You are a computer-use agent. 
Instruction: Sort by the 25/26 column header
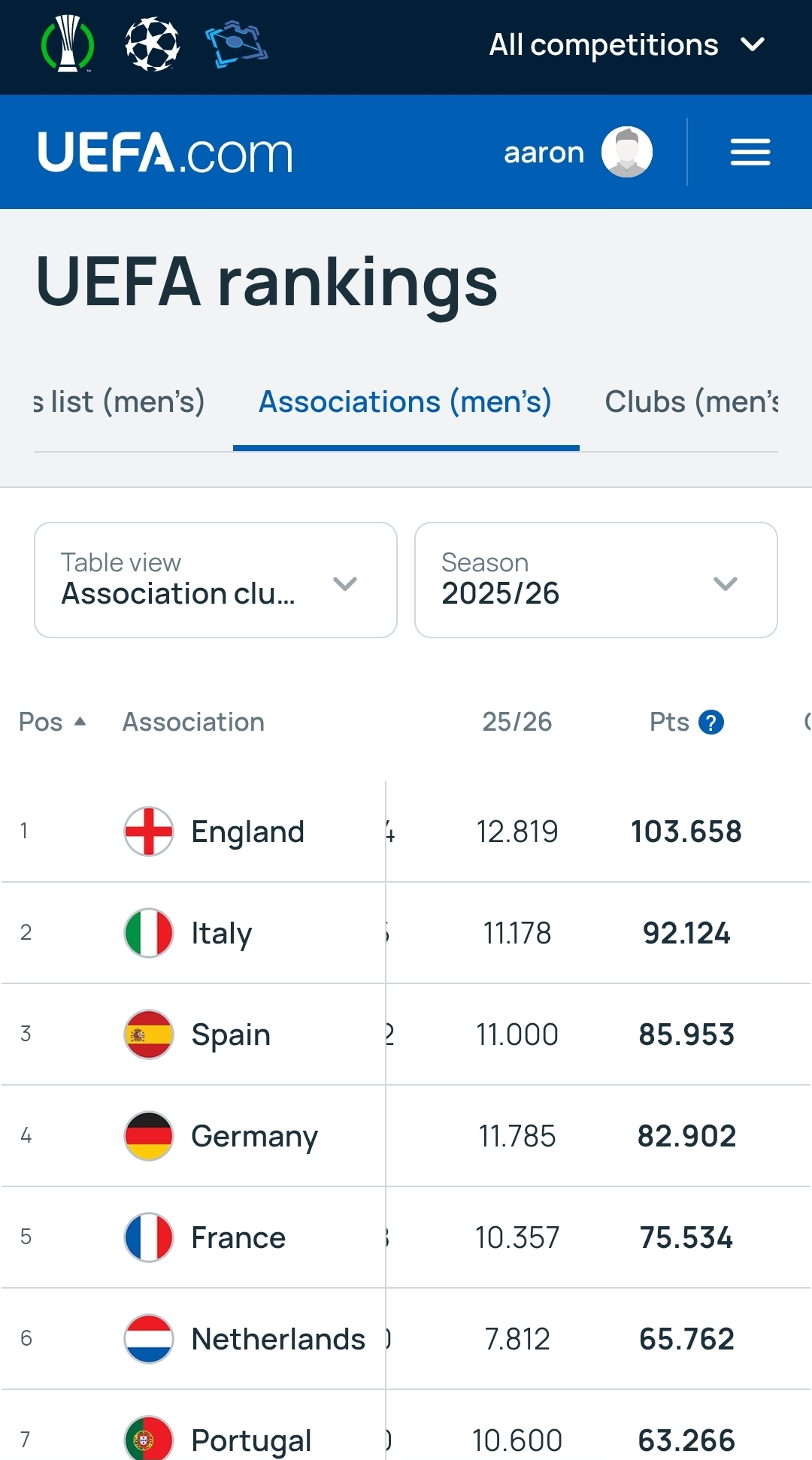point(517,722)
